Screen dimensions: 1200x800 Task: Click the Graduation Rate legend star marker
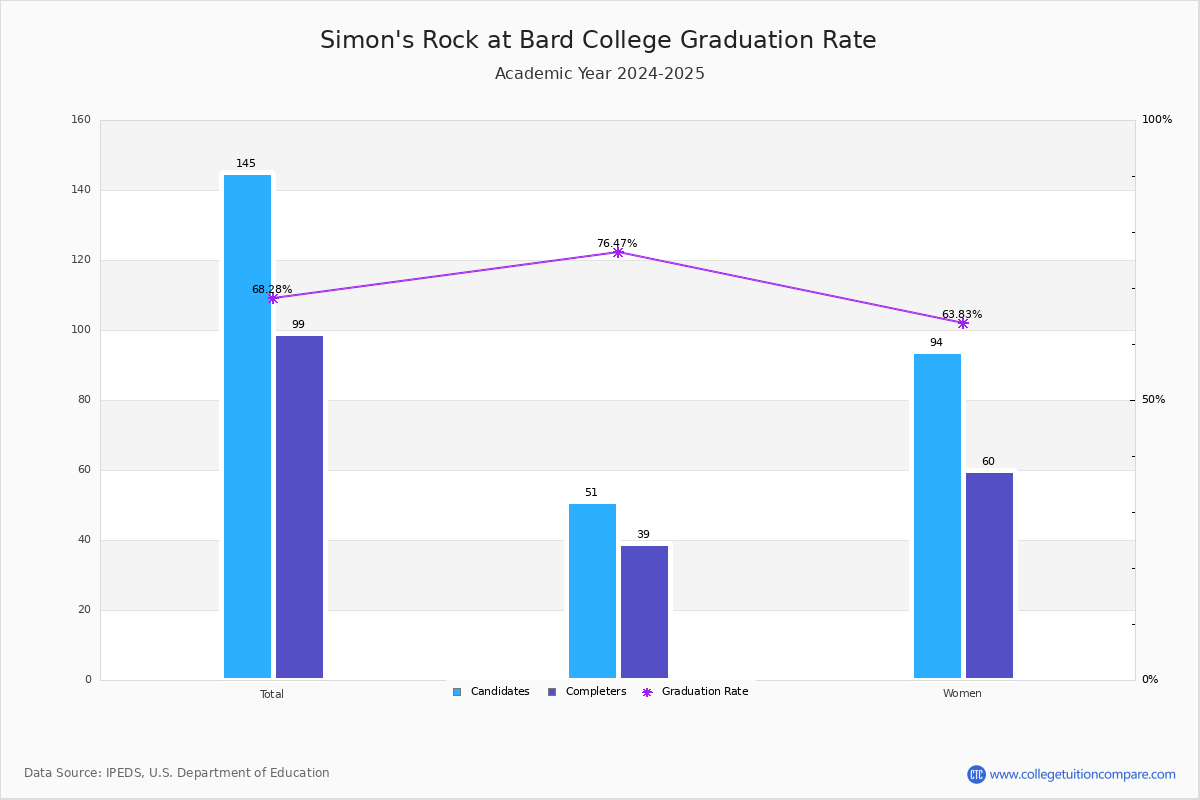[647, 692]
